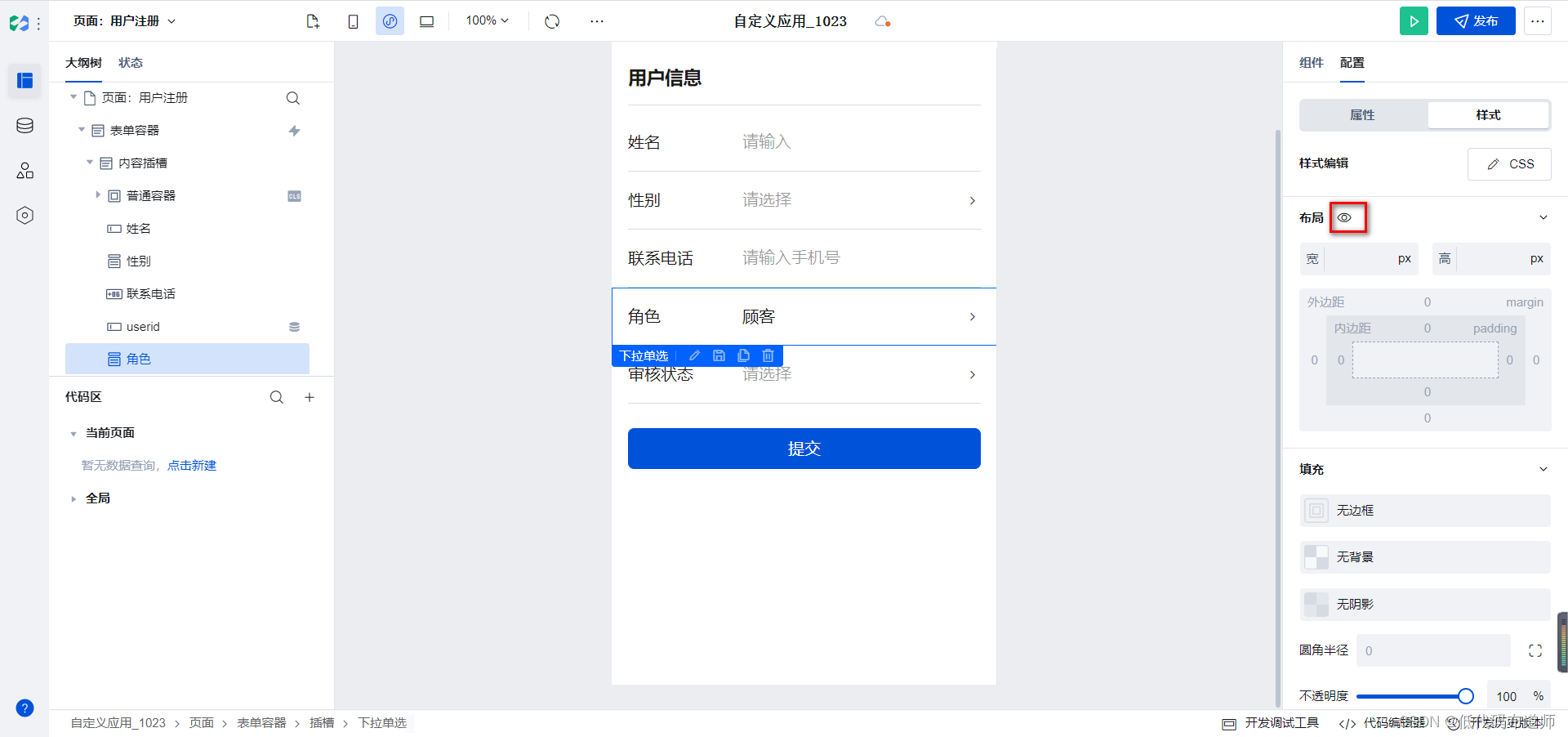The height and width of the screenshot is (737, 1568).
Task: Click the CLS badge on 普通容器
Action: point(294,196)
